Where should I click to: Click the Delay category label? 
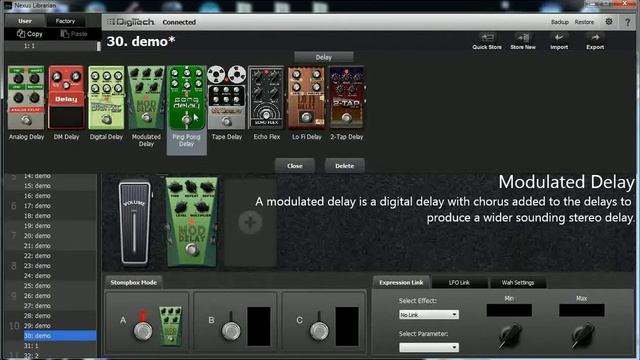coord(324,57)
